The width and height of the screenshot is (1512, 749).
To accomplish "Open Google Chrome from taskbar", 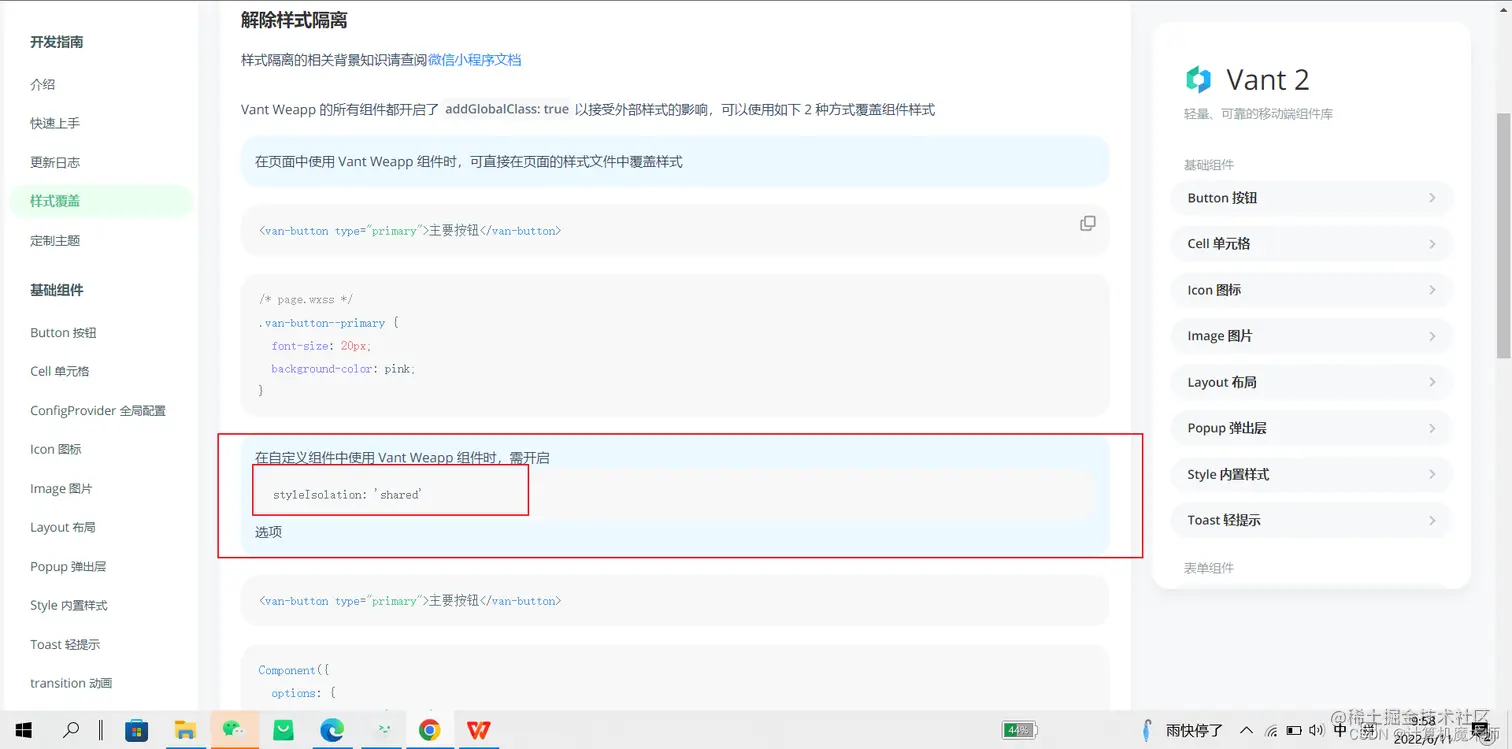I will (429, 730).
